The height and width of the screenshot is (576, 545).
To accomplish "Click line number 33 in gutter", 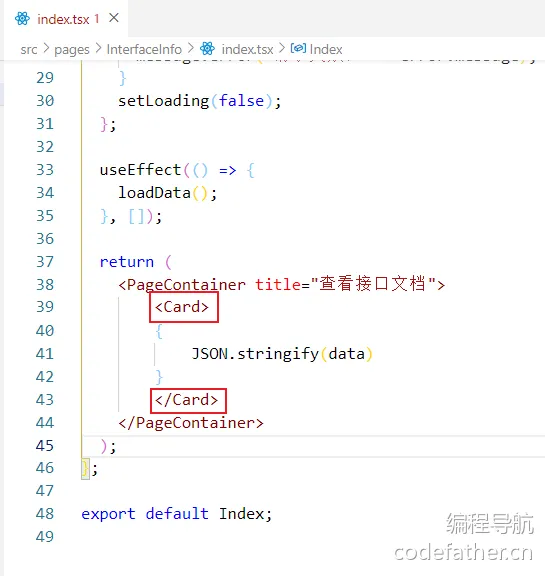I will (x=45, y=170).
